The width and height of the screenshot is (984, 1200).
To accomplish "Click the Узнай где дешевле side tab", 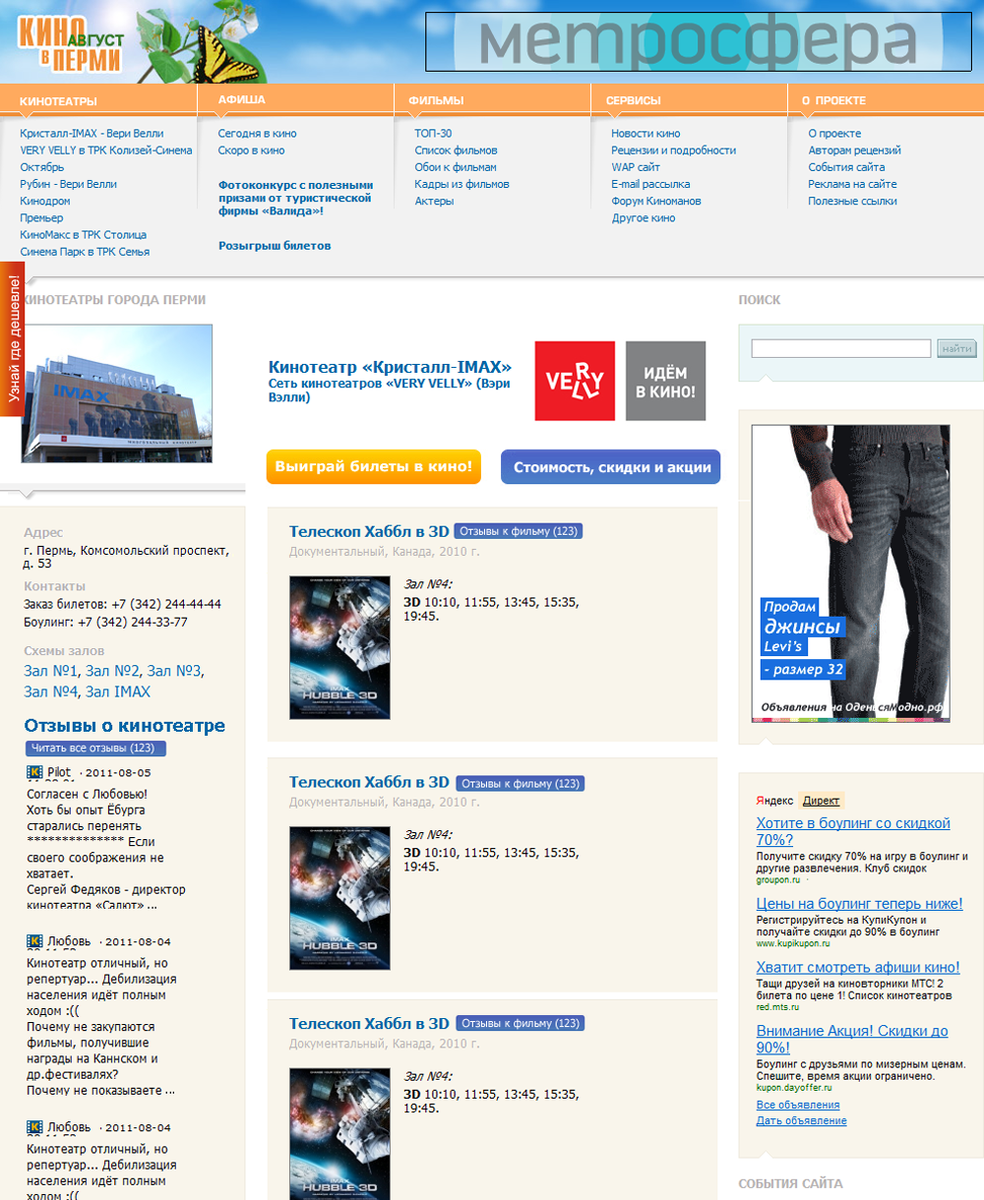I will [x=12, y=337].
